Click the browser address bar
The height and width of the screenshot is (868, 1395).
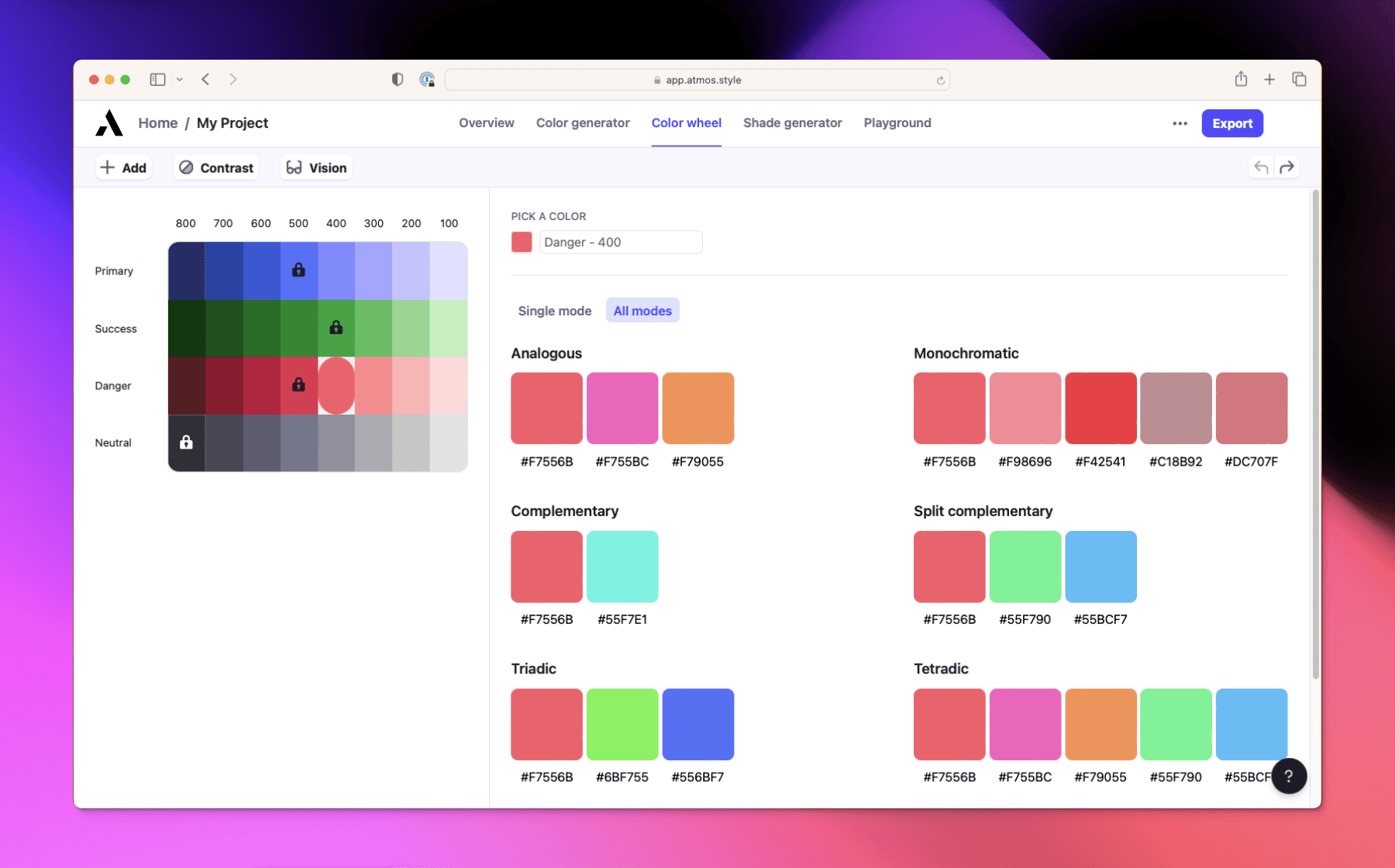coord(697,79)
